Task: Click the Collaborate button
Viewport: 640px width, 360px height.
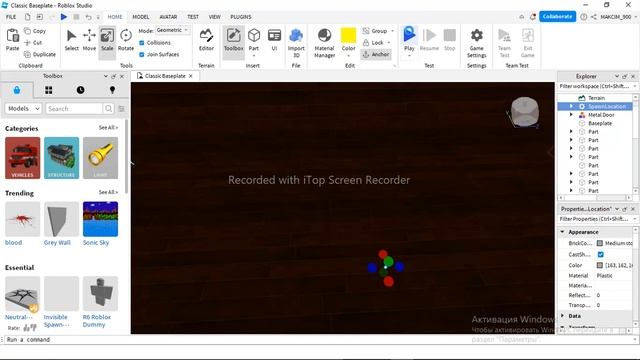Action: (558, 16)
